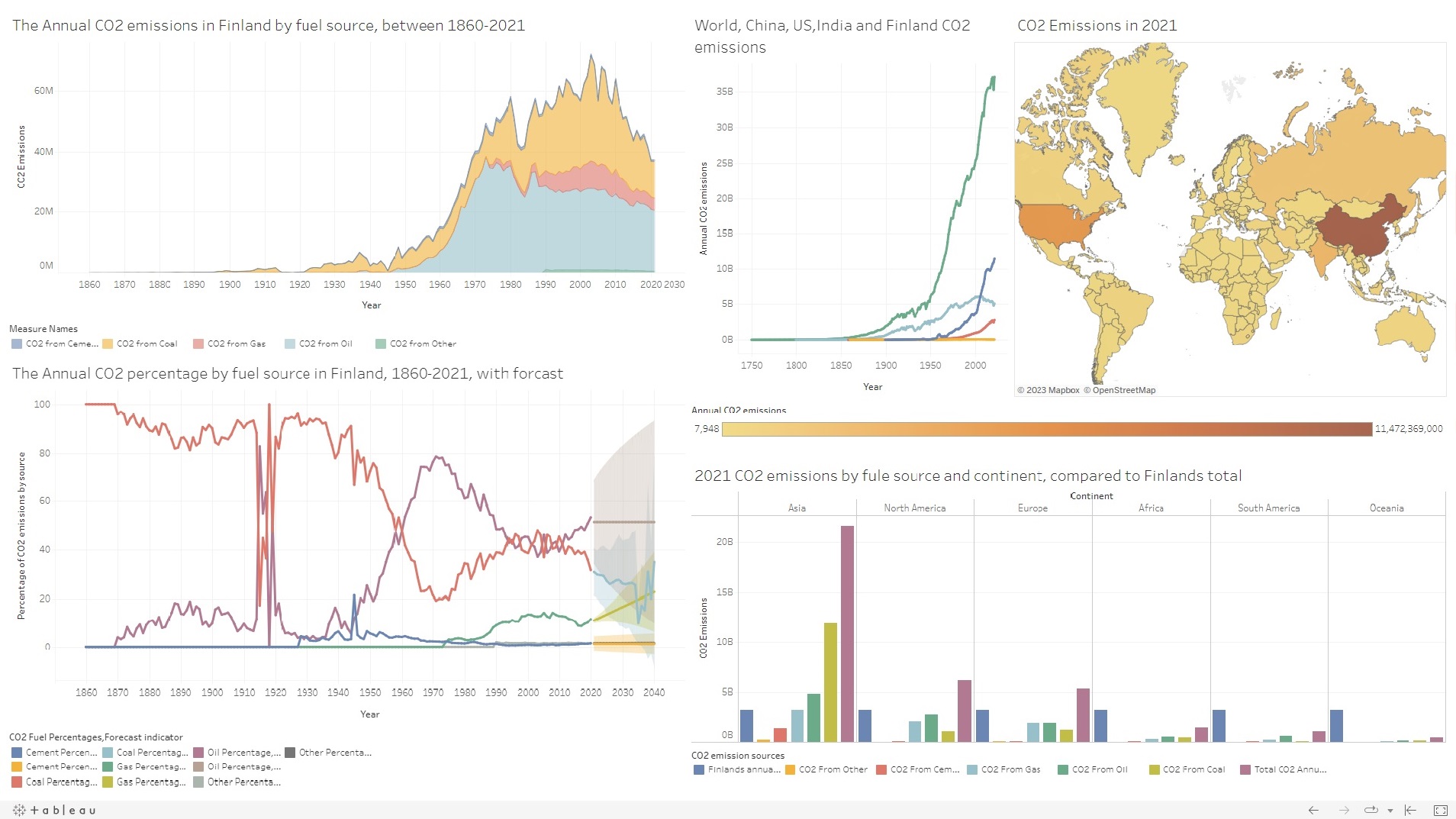Click the Replay animation icon
This screenshot has height=819, width=1456.
[1371, 810]
